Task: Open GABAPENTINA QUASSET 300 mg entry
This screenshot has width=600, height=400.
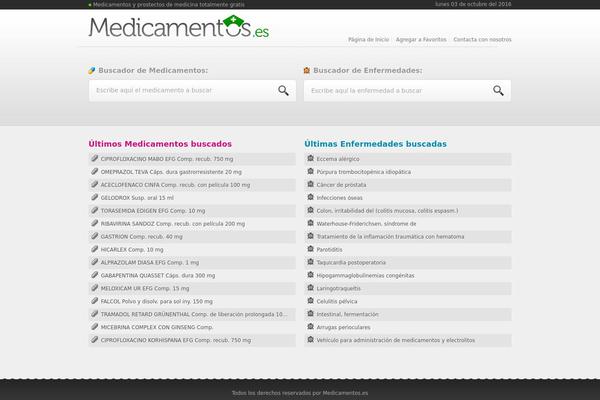Action: pyautogui.click(x=158, y=276)
